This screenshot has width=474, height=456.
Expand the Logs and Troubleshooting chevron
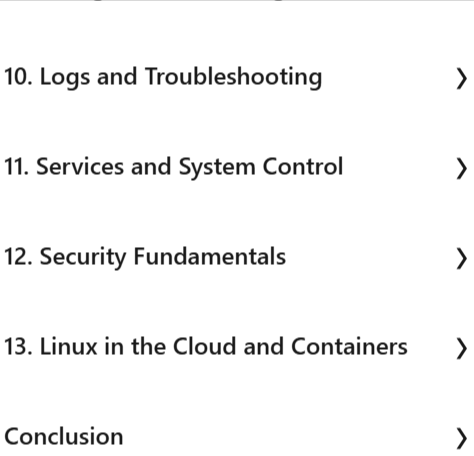[x=461, y=79]
